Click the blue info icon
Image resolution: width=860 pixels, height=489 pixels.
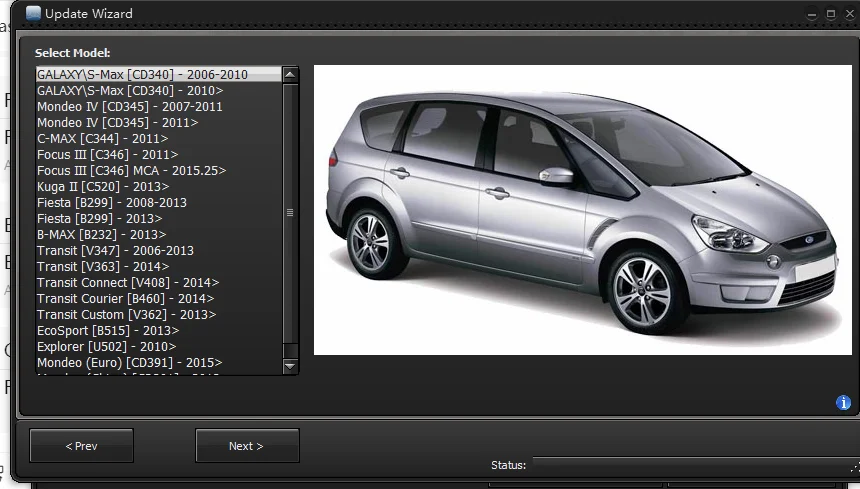tap(843, 403)
